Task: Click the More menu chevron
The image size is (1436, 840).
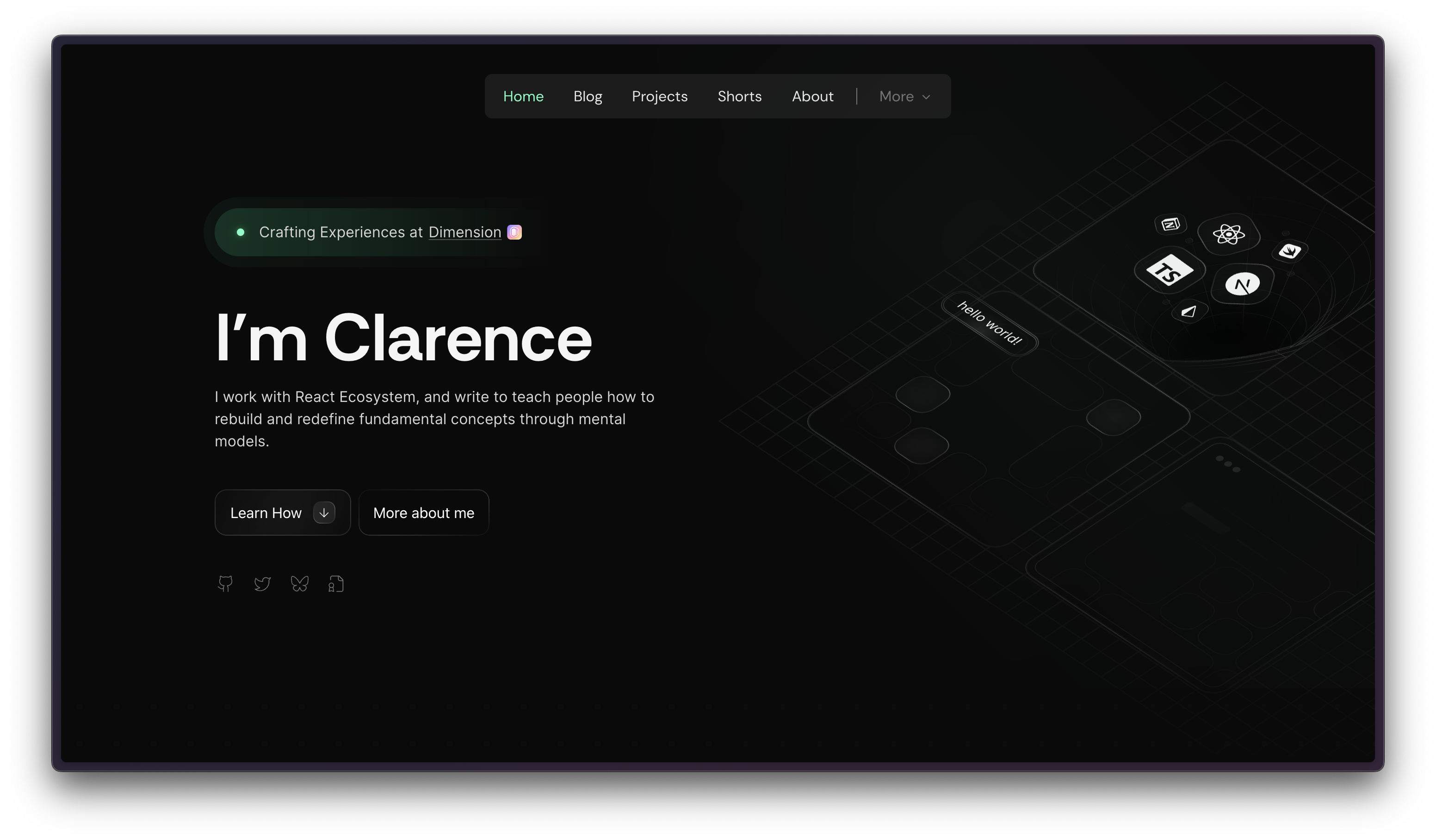Action: click(926, 97)
